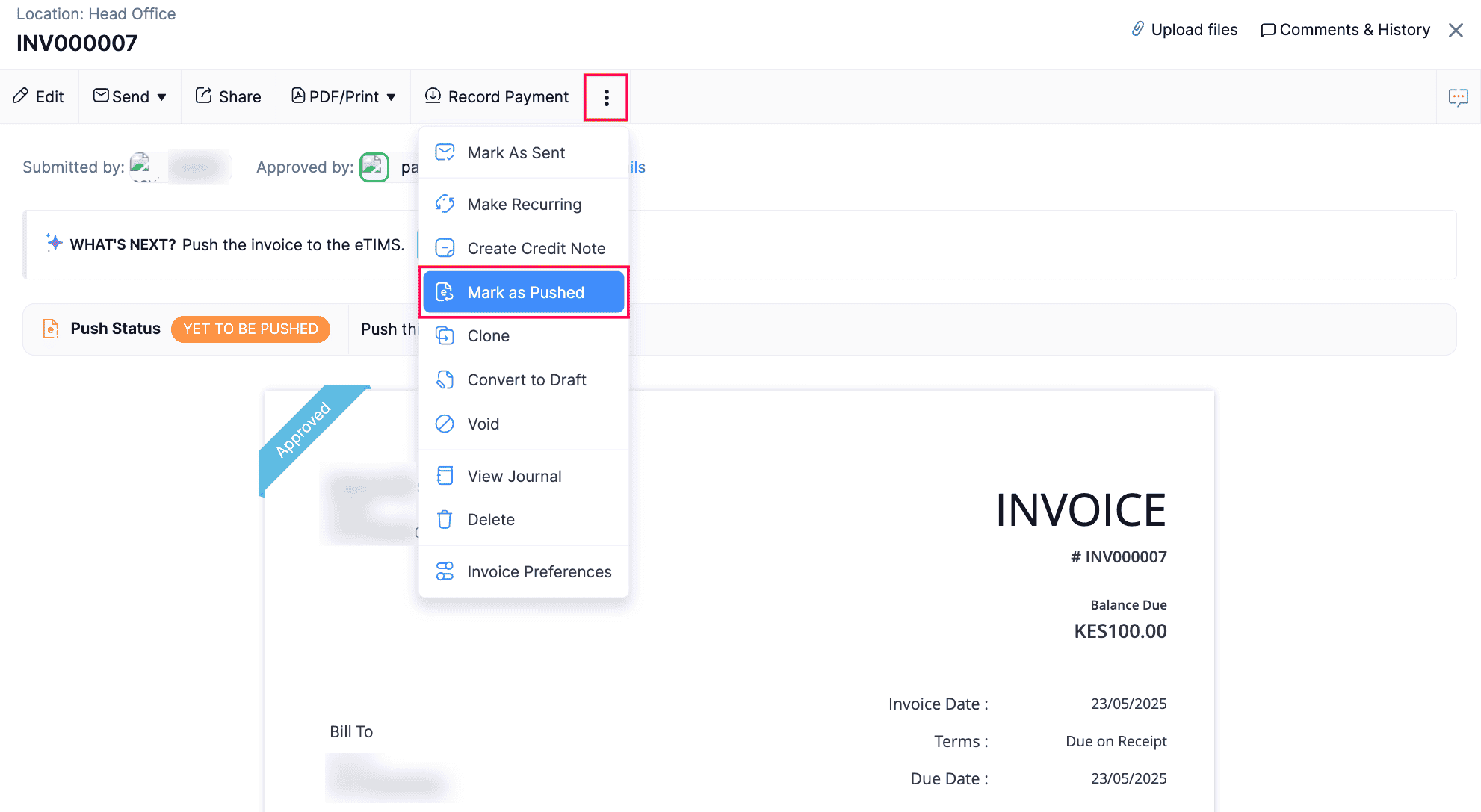Click the Clone icon
The image size is (1481, 812).
(x=445, y=336)
